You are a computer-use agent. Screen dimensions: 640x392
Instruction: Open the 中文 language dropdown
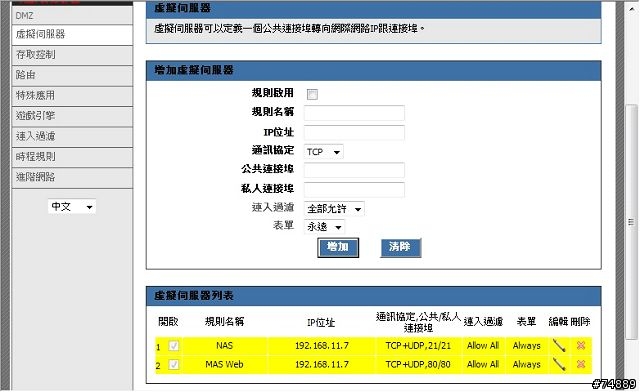(x=72, y=207)
